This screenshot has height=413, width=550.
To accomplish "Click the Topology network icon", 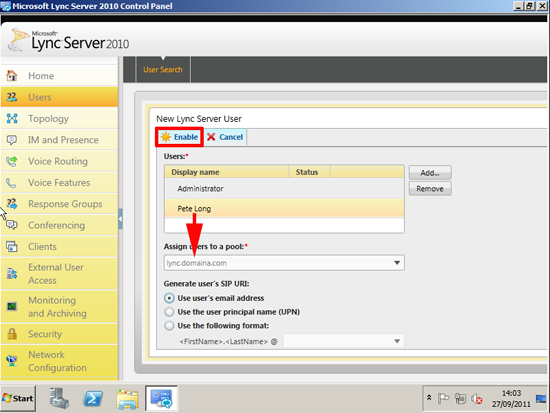I will point(12,118).
